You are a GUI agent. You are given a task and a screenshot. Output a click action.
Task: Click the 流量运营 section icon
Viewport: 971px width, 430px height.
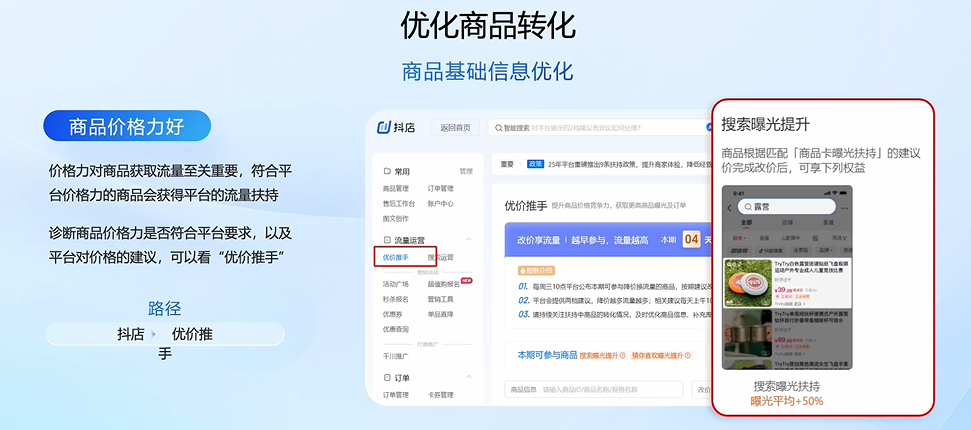(387, 240)
